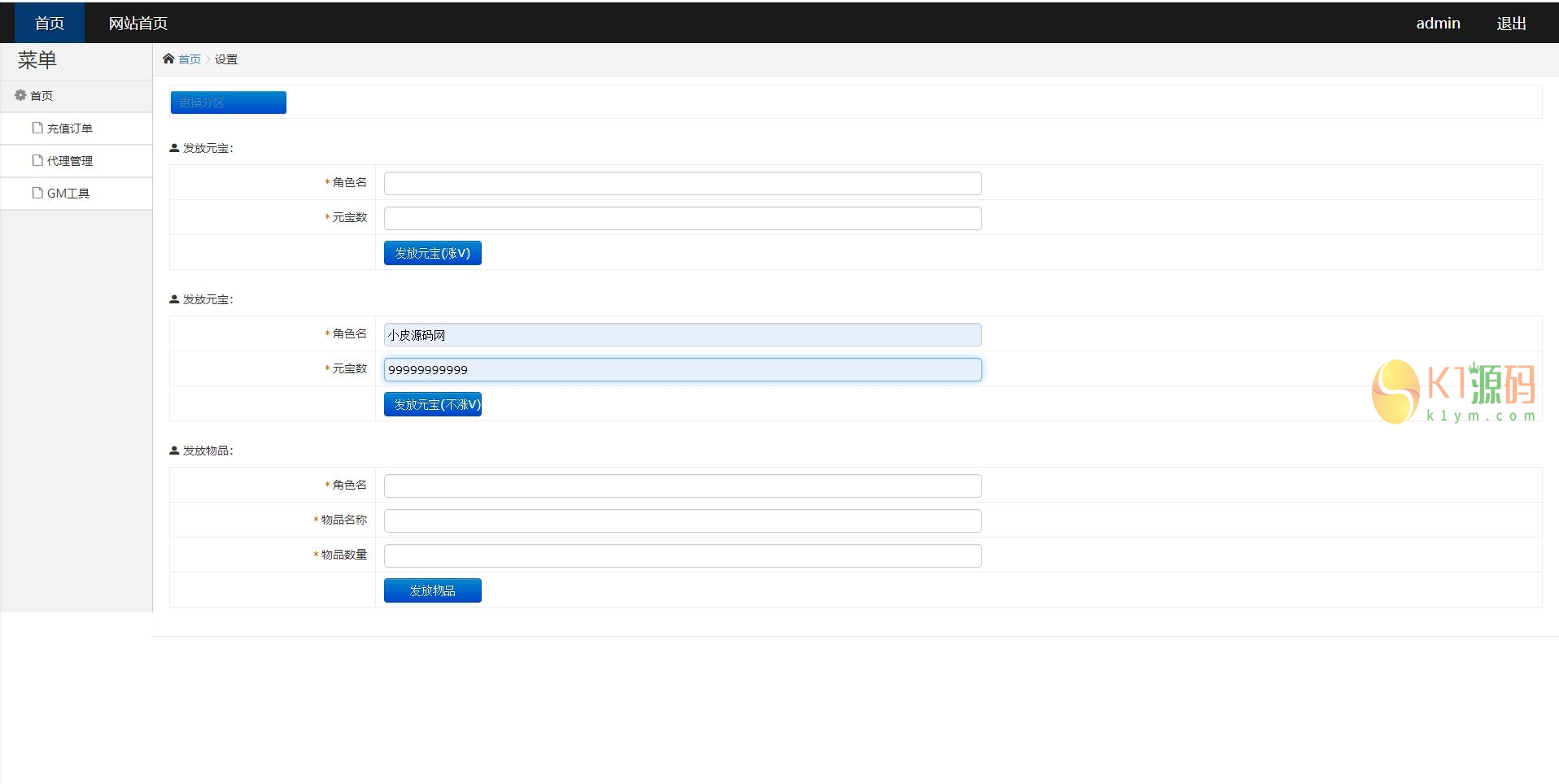Click the 角色名 field containing 小皮源码网
The width and height of the screenshot is (1559, 784).
click(683, 334)
